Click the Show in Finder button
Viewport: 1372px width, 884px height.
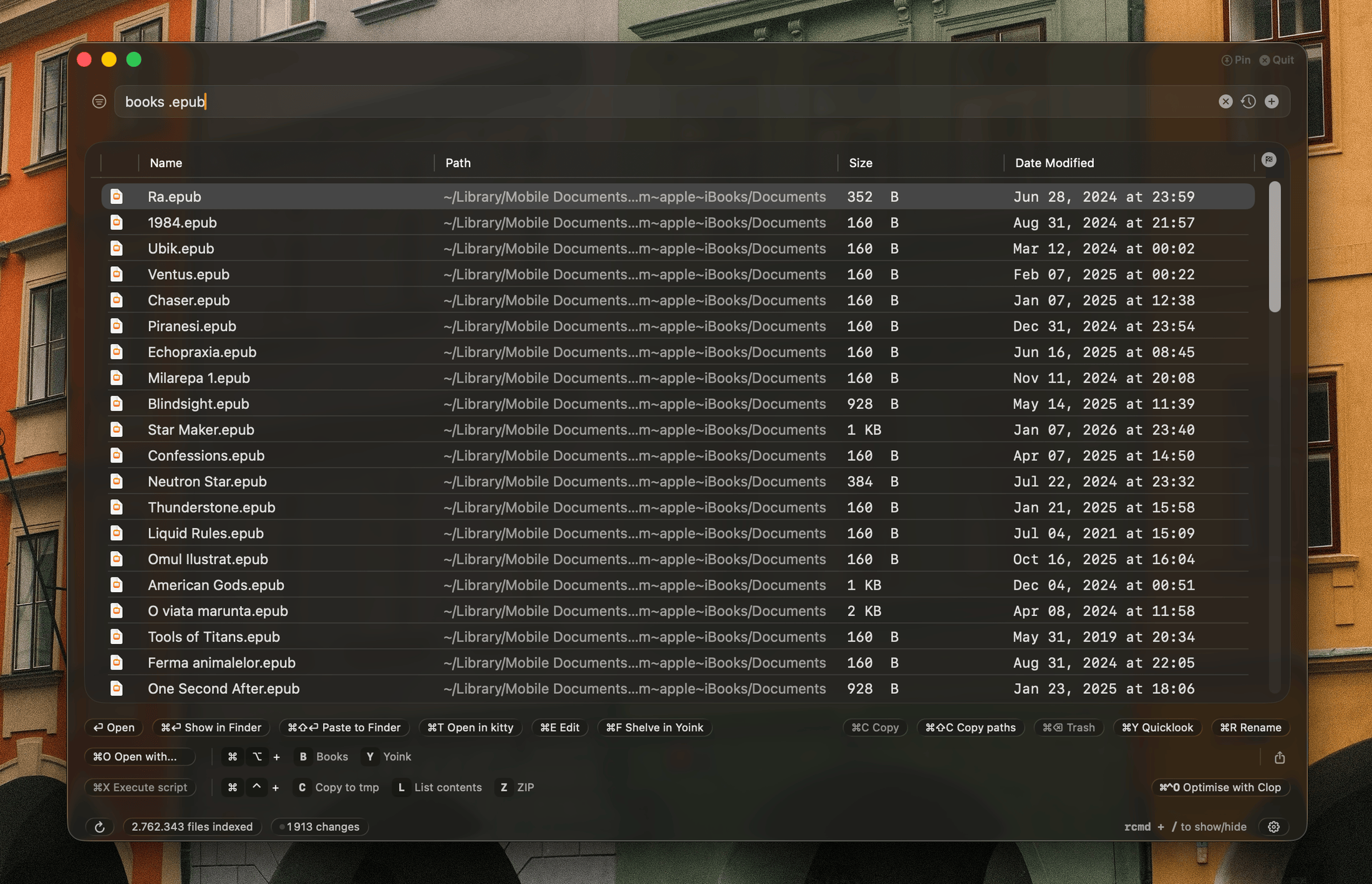pos(211,728)
